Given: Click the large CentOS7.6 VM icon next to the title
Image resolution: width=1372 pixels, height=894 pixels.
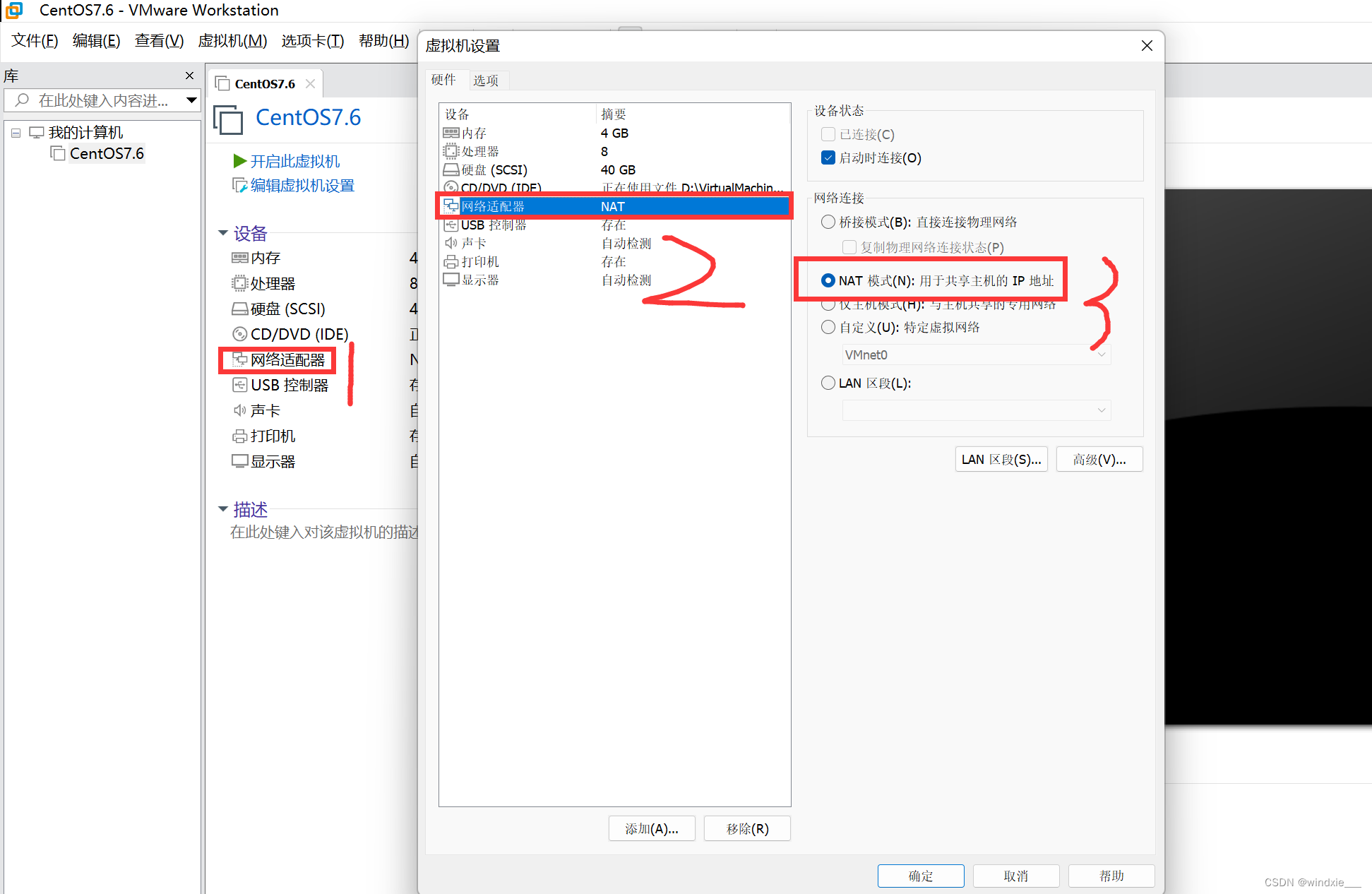Looking at the screenshot, I should [x=228, y=119].
